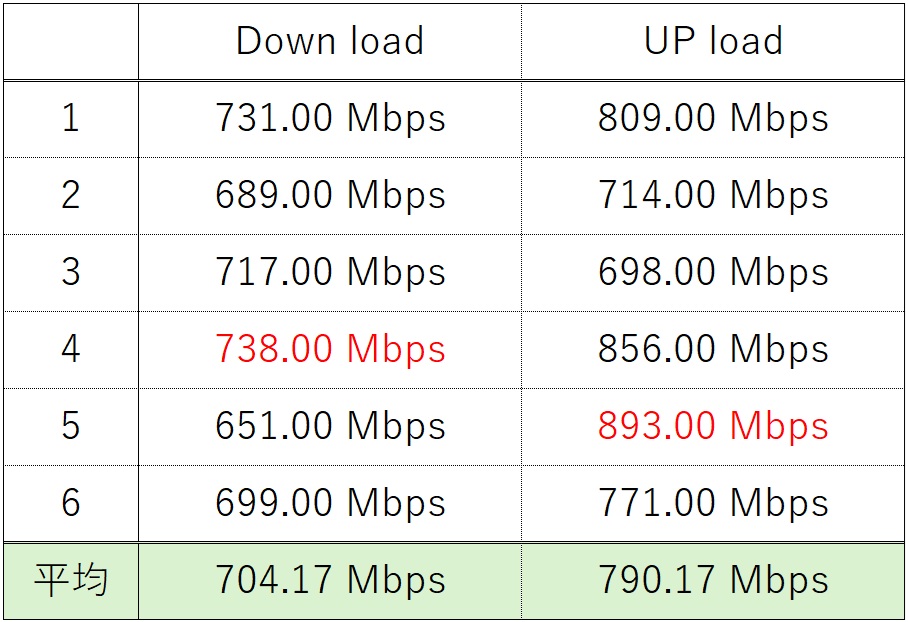908x622 pixels.
Task: Click the Down load column header
Action: [330, 41]
